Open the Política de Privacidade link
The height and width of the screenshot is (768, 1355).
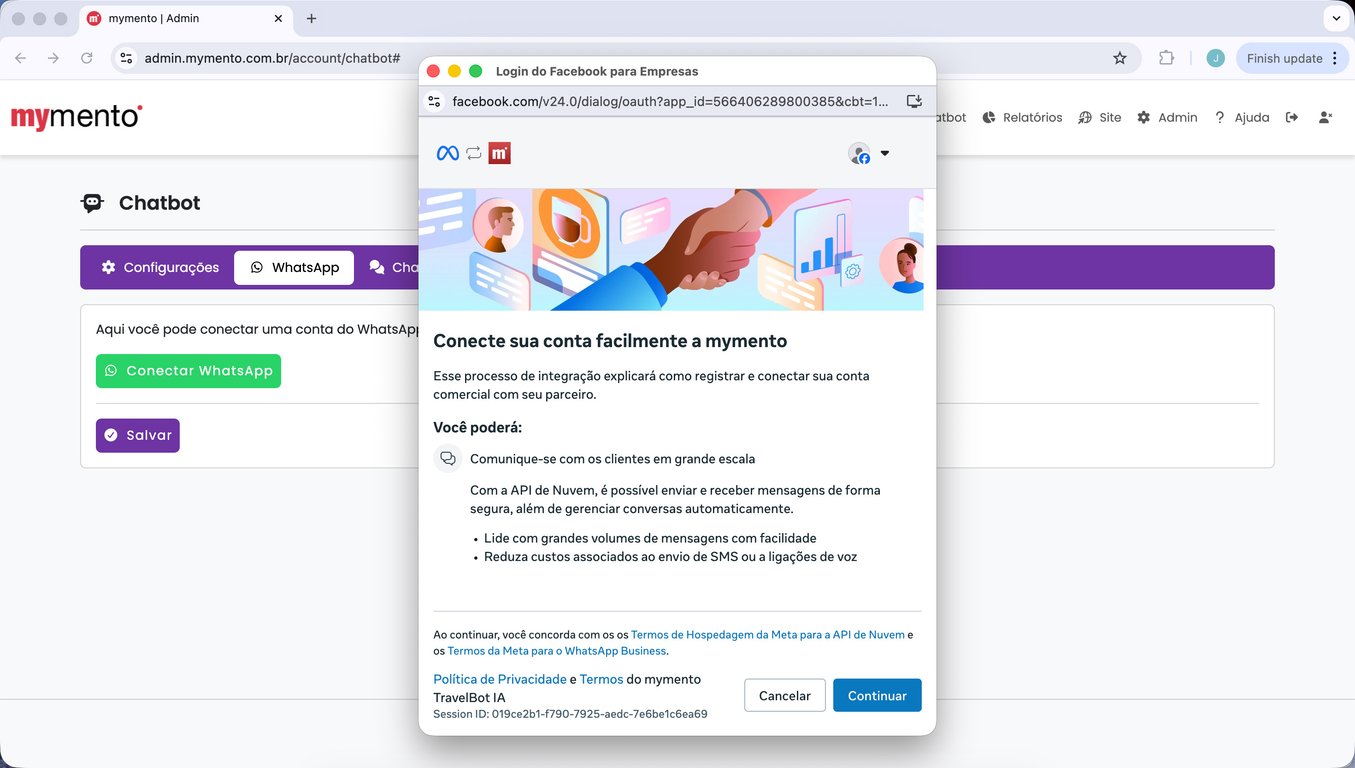click(x=500, y=679)
